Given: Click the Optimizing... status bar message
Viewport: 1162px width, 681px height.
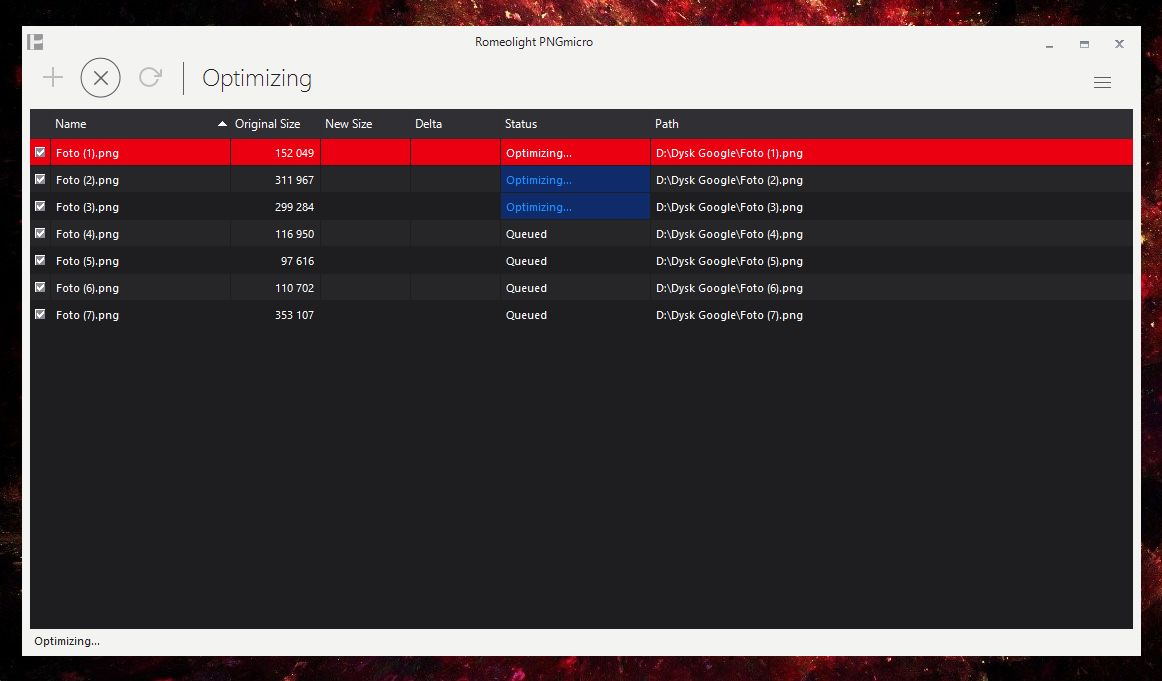Looking at the screenshot, I should click(67, 641).
